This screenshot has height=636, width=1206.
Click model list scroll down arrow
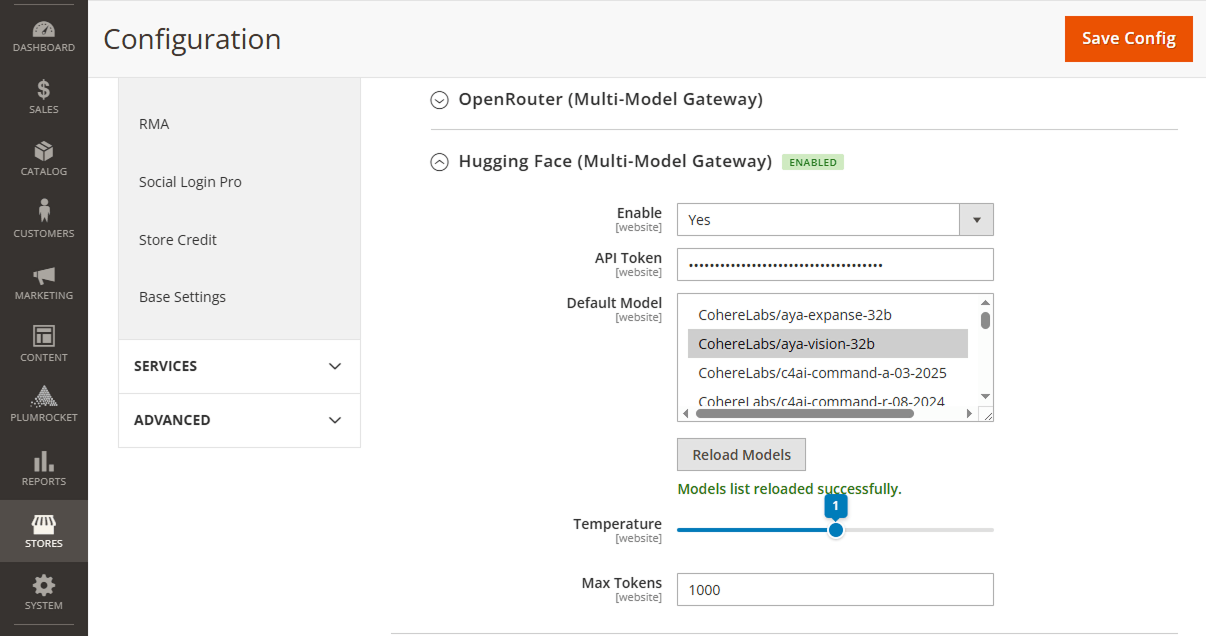[x=985, y=396]
